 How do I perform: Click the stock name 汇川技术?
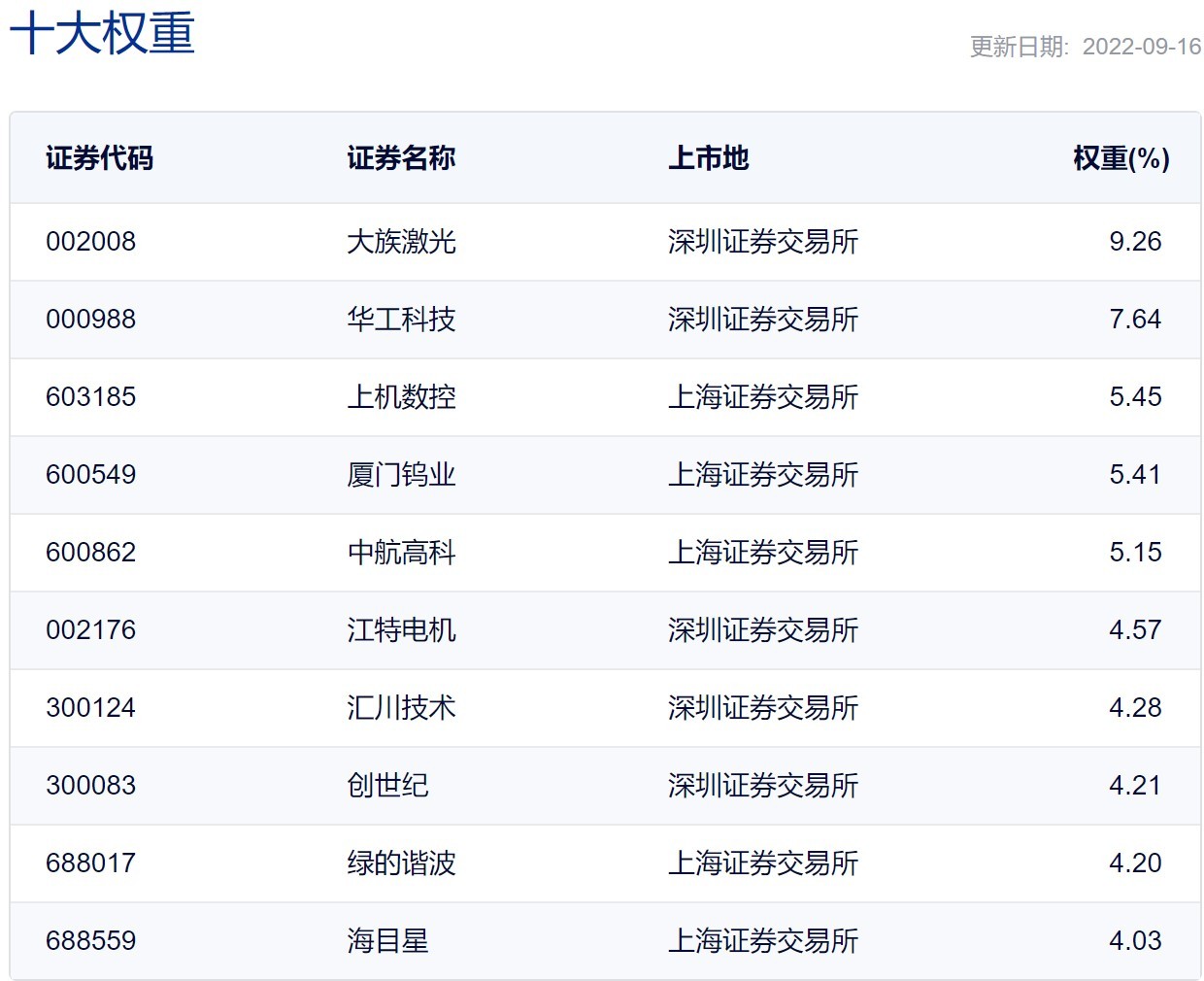[x=401, y=708]
